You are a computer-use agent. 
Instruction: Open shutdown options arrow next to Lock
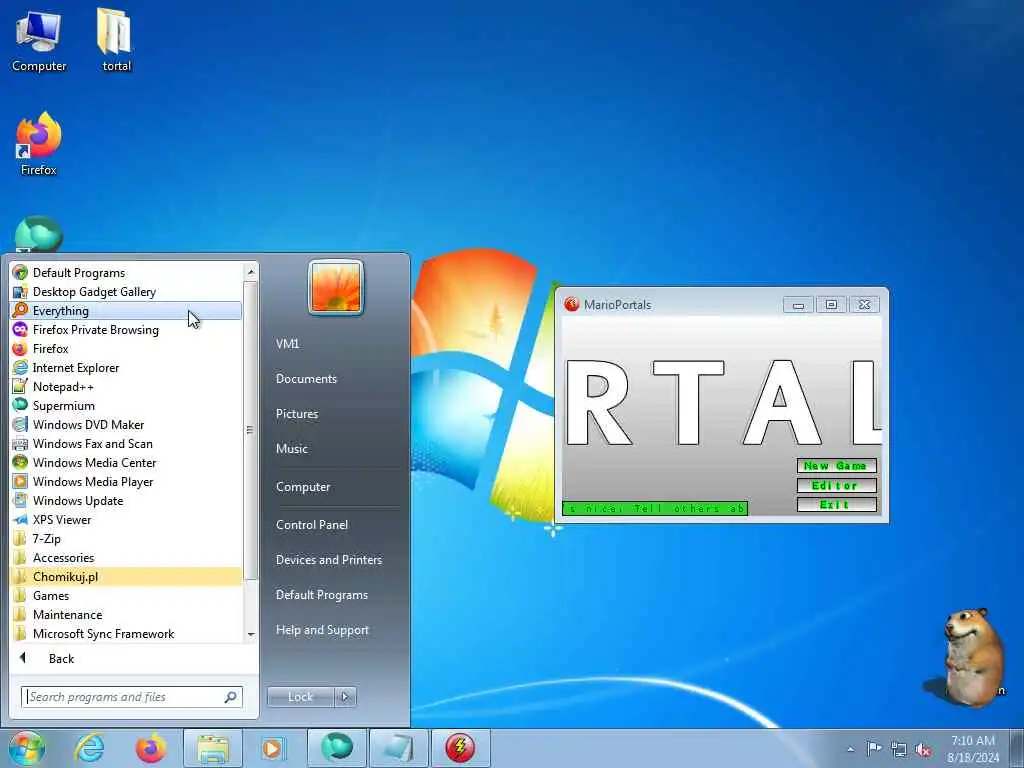coord(345,697)
